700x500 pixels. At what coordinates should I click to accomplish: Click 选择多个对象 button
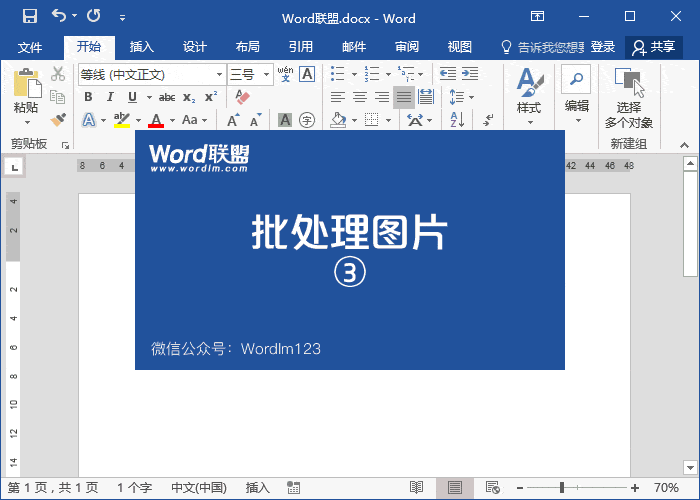click(x=629, y=98)
